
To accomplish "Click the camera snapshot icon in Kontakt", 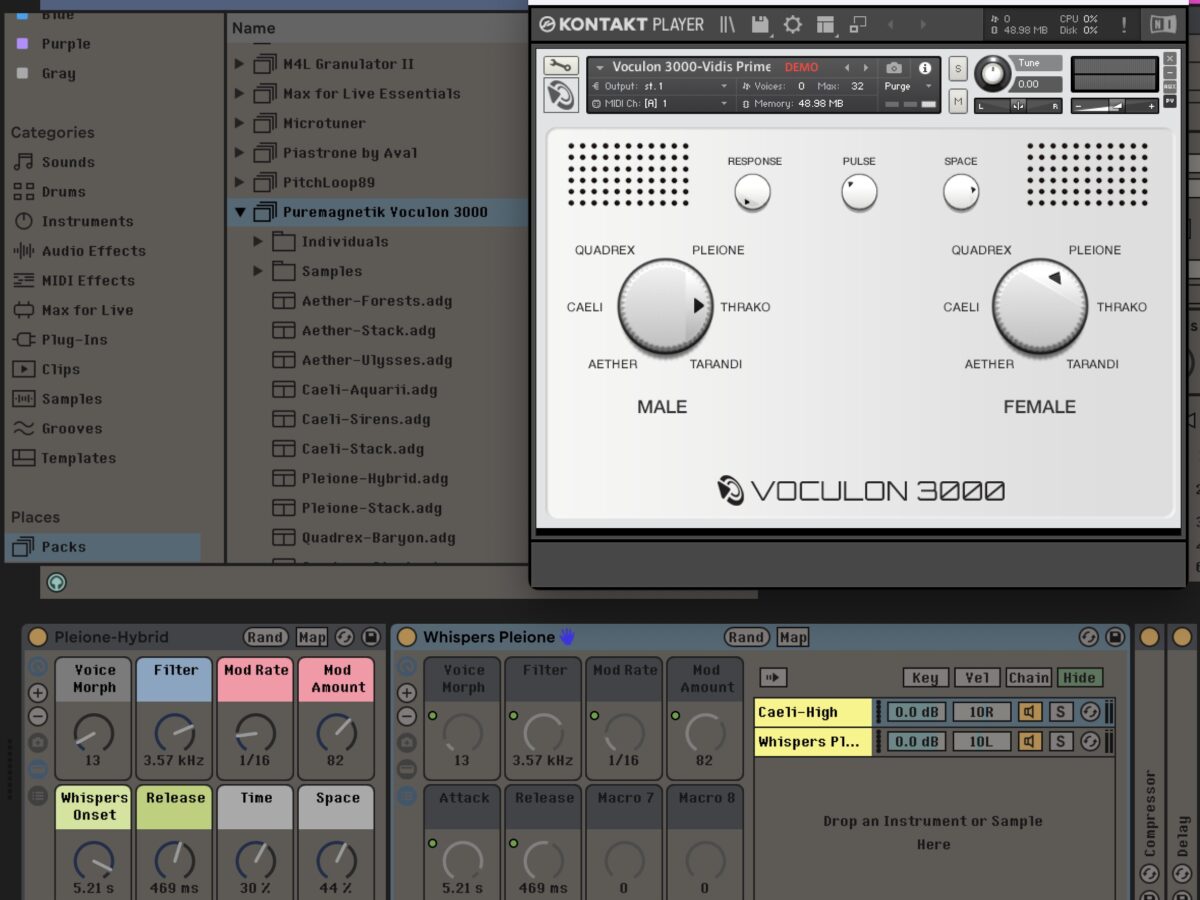I will (894, 68).
